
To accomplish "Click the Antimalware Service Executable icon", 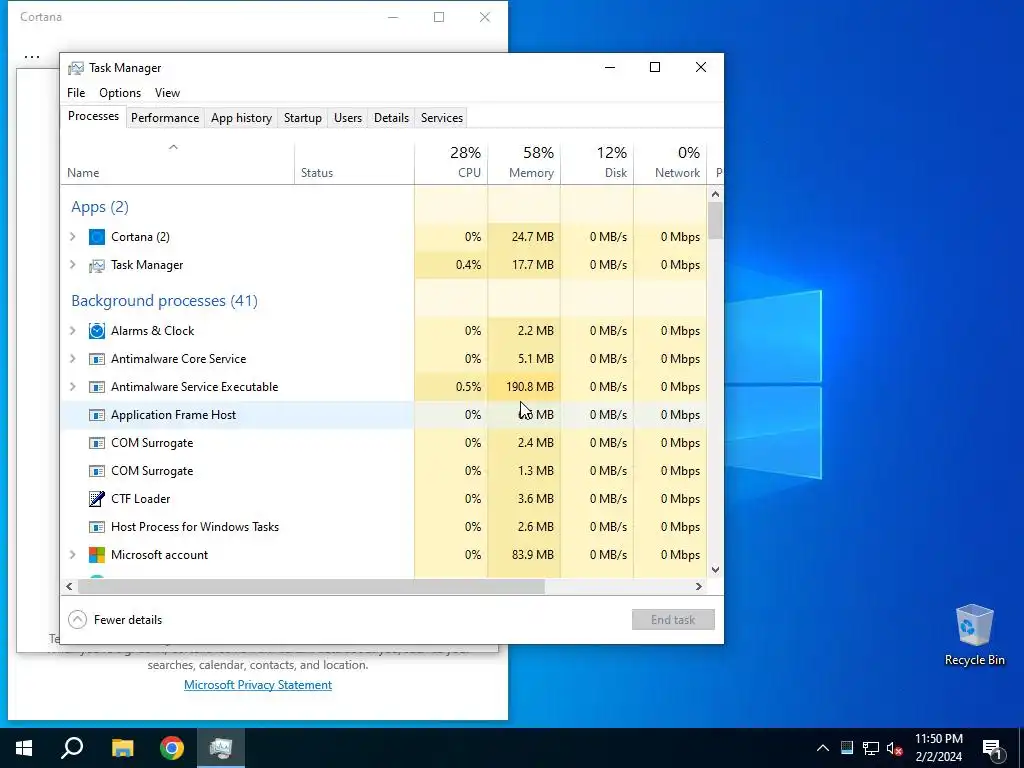I will click(97, 387).
